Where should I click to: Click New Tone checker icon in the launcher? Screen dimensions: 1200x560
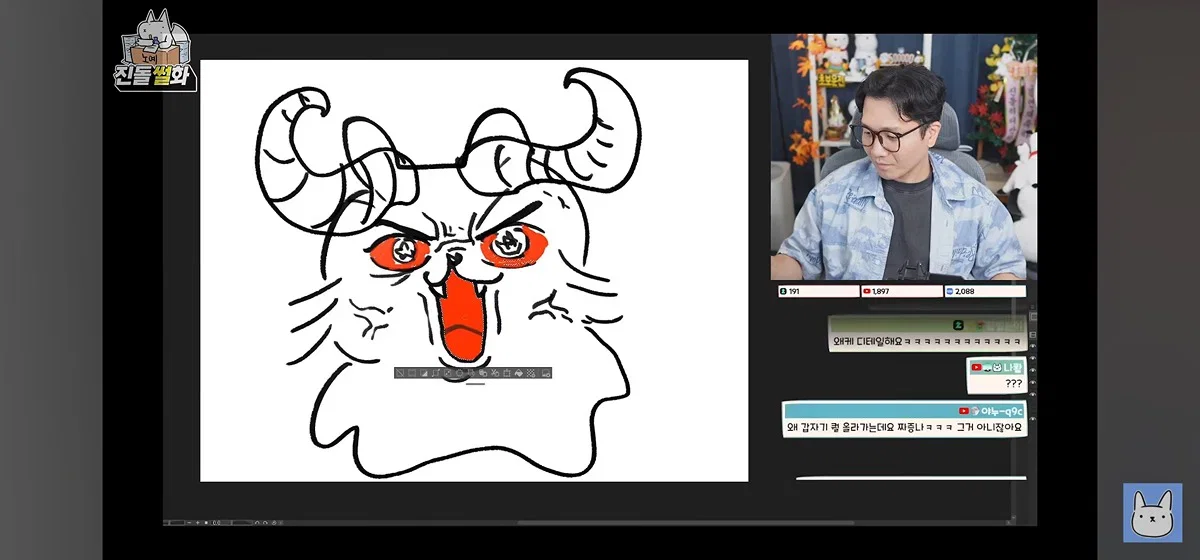[x=530, y=373]
